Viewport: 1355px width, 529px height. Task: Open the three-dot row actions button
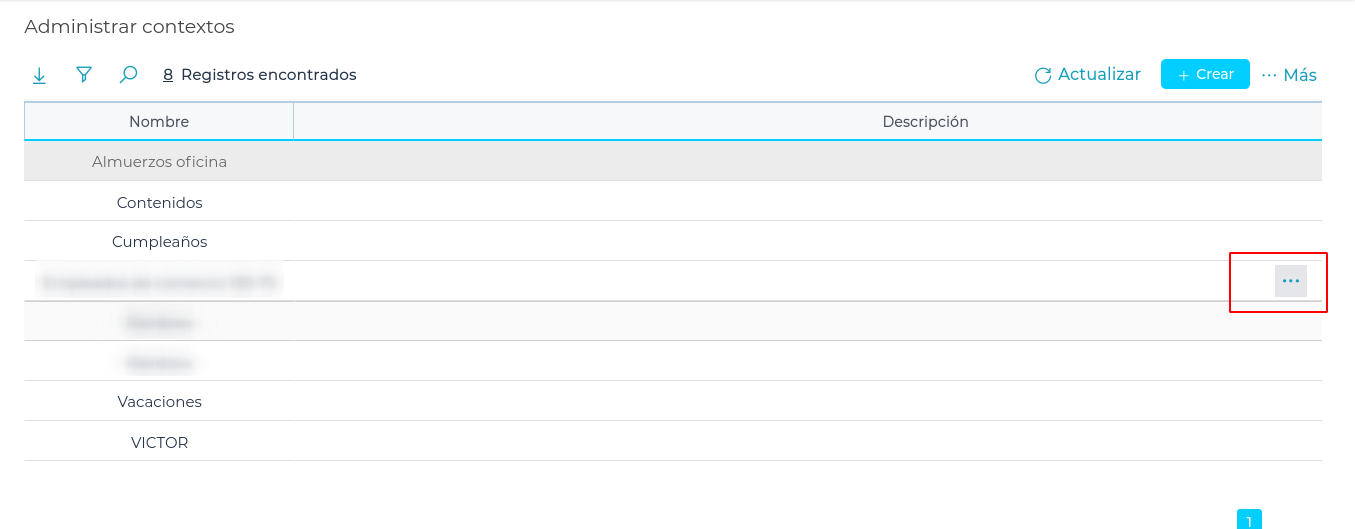click(1290, 281)
